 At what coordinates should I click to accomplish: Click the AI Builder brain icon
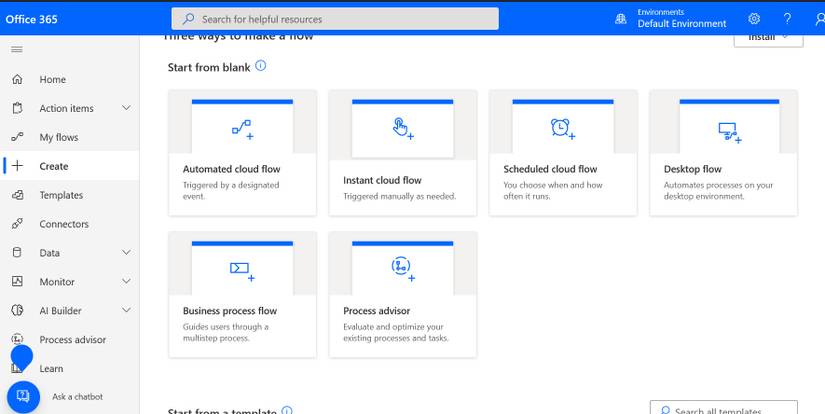[x=17, y=310]
